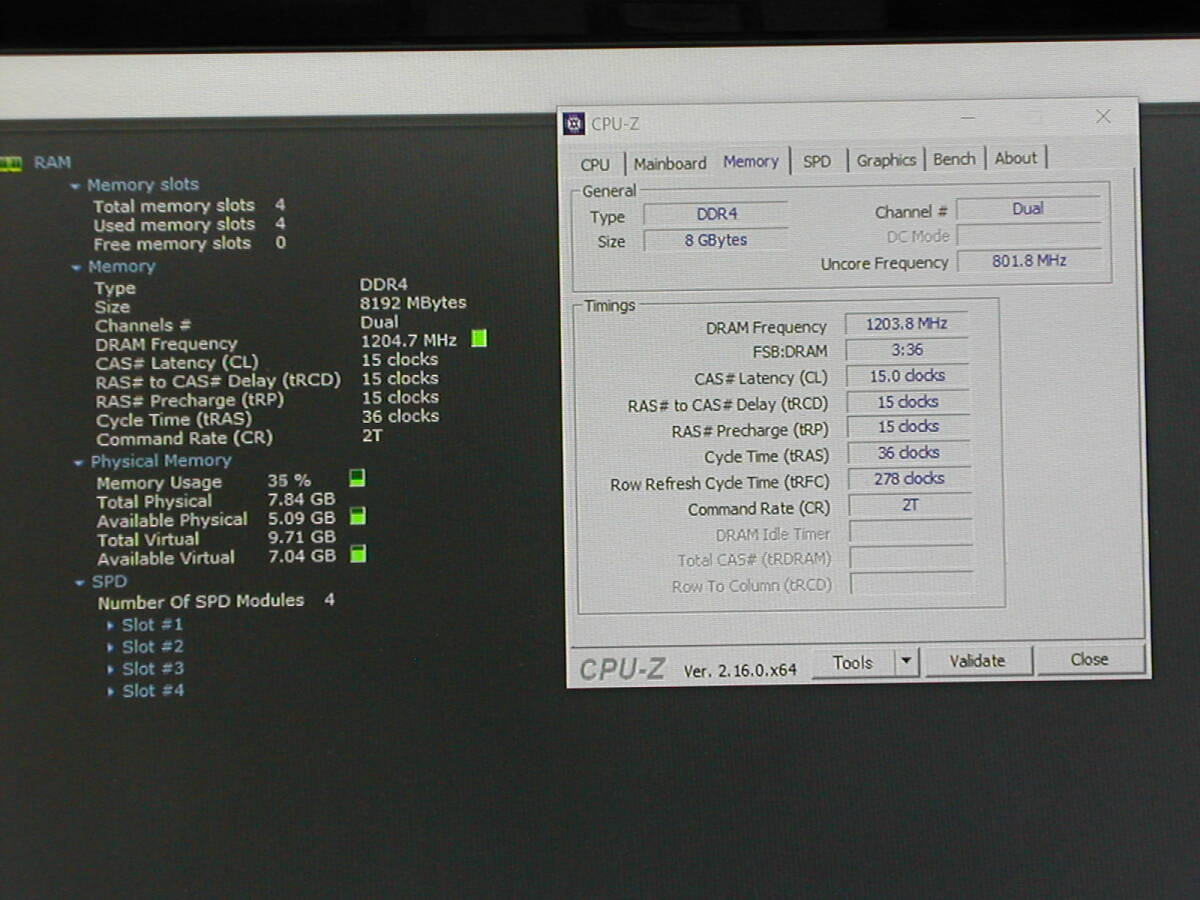Click the Tools button in CPU-Z
The height and width of the screenshot is (900, 1200).
(x=853, y=662)
